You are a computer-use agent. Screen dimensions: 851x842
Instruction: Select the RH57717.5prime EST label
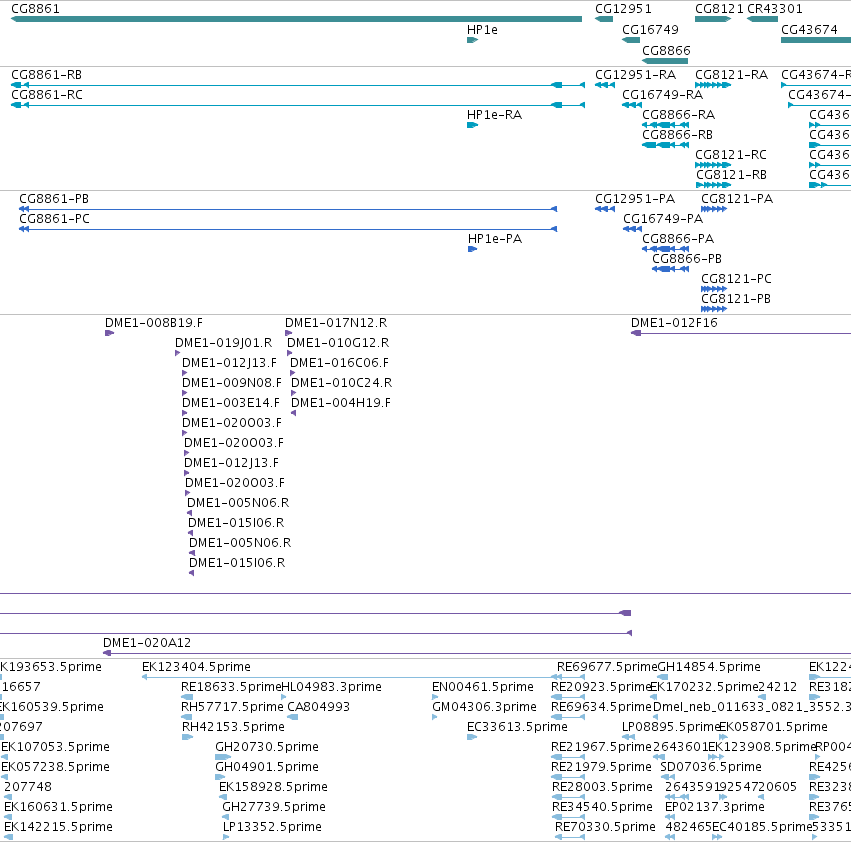(x=232, y=707)
